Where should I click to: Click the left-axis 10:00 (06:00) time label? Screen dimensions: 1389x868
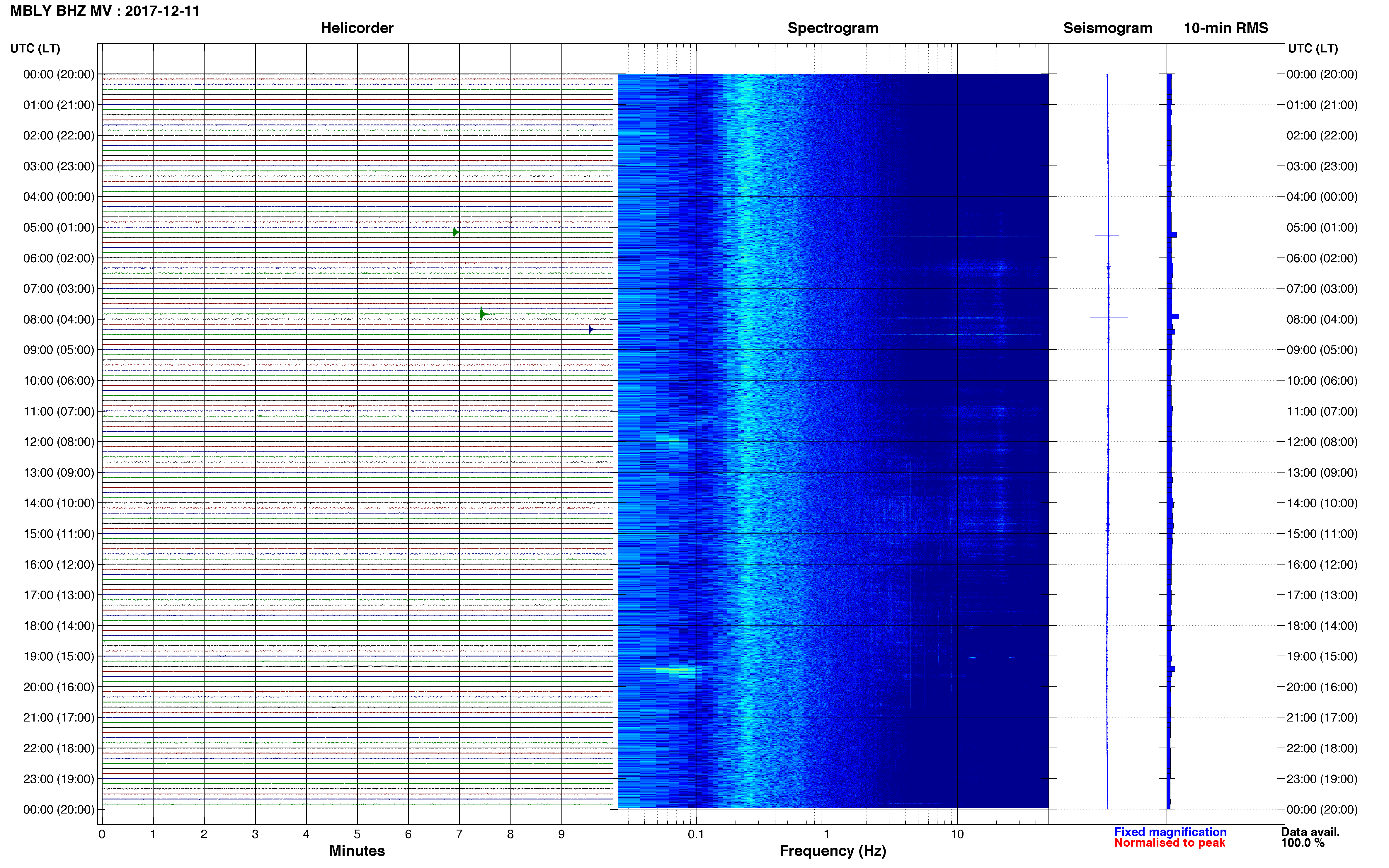[59, 381]
